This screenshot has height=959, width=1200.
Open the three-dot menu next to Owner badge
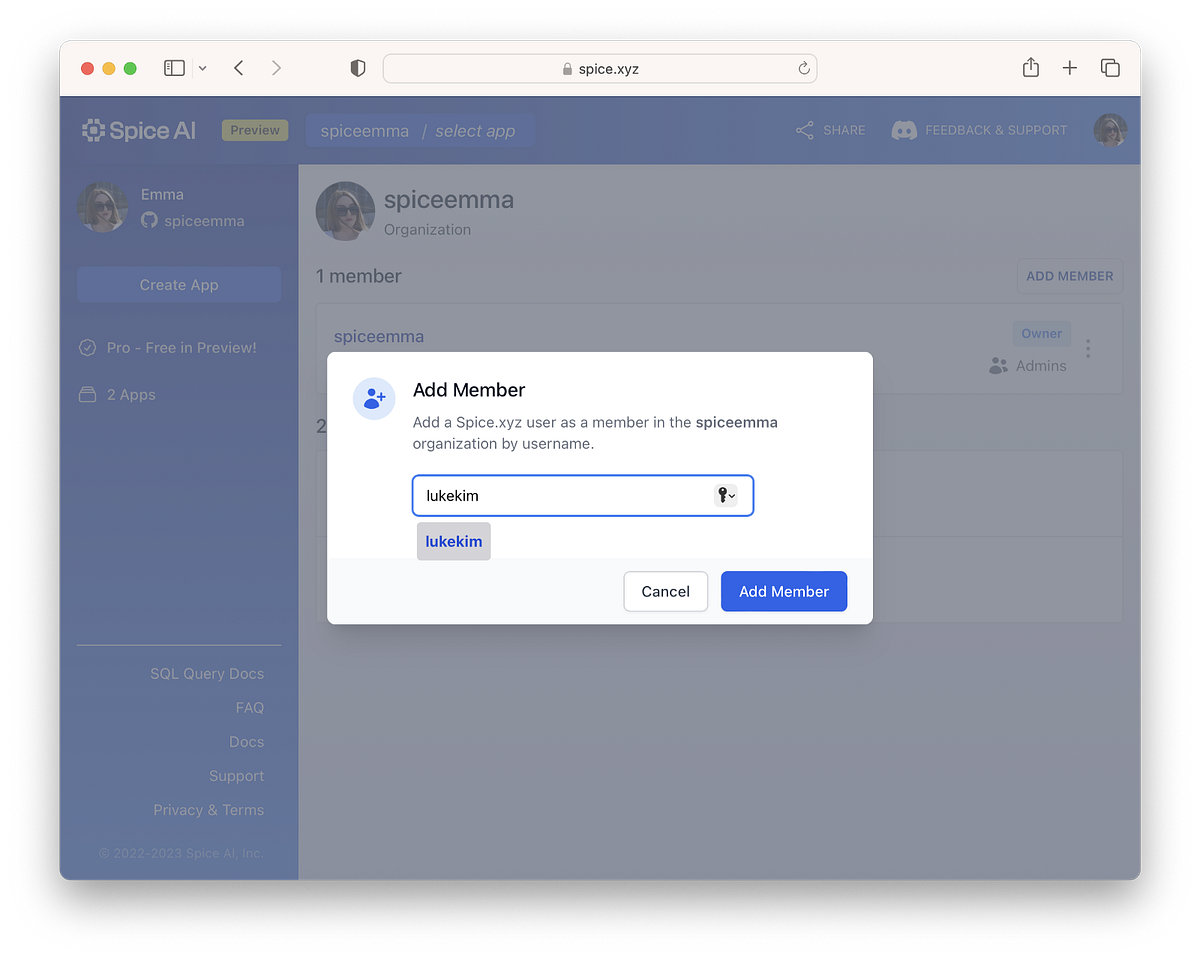[x=1088, y=348]
